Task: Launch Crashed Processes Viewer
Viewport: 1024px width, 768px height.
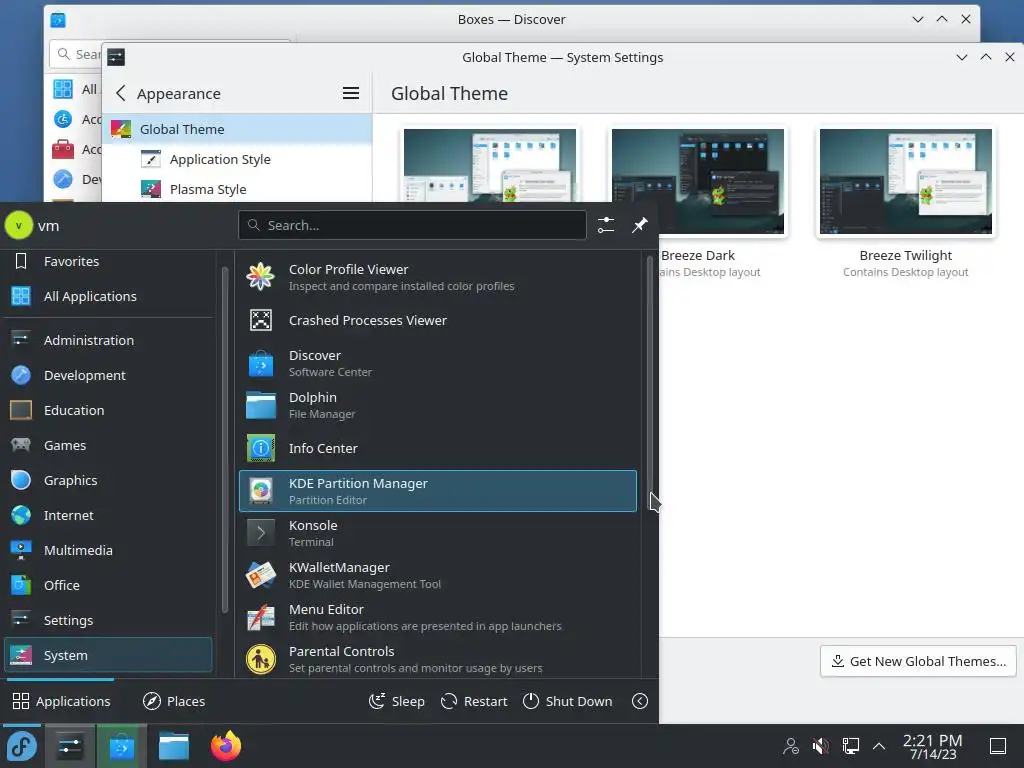Action: pos(438,320)
